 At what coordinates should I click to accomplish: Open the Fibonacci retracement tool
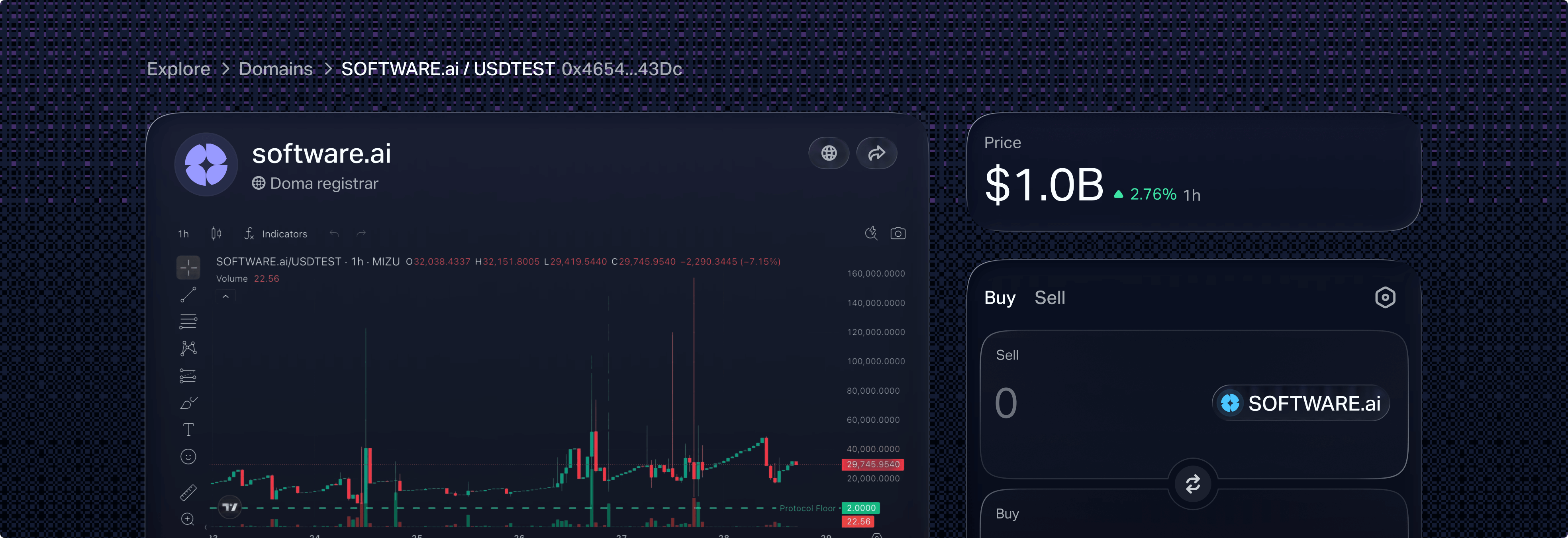(188, 321)
